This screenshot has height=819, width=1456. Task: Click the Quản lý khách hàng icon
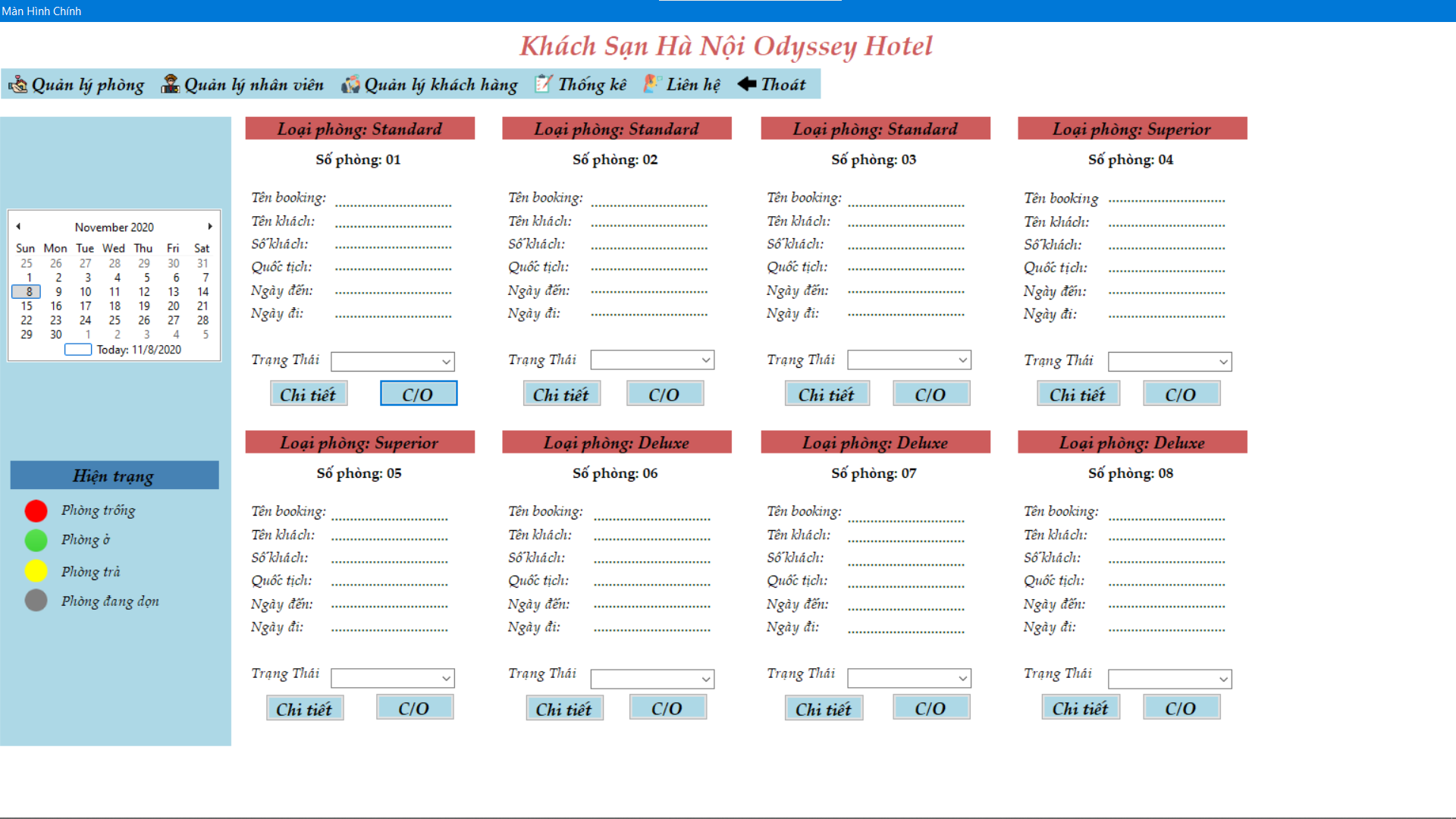point(350,84)
